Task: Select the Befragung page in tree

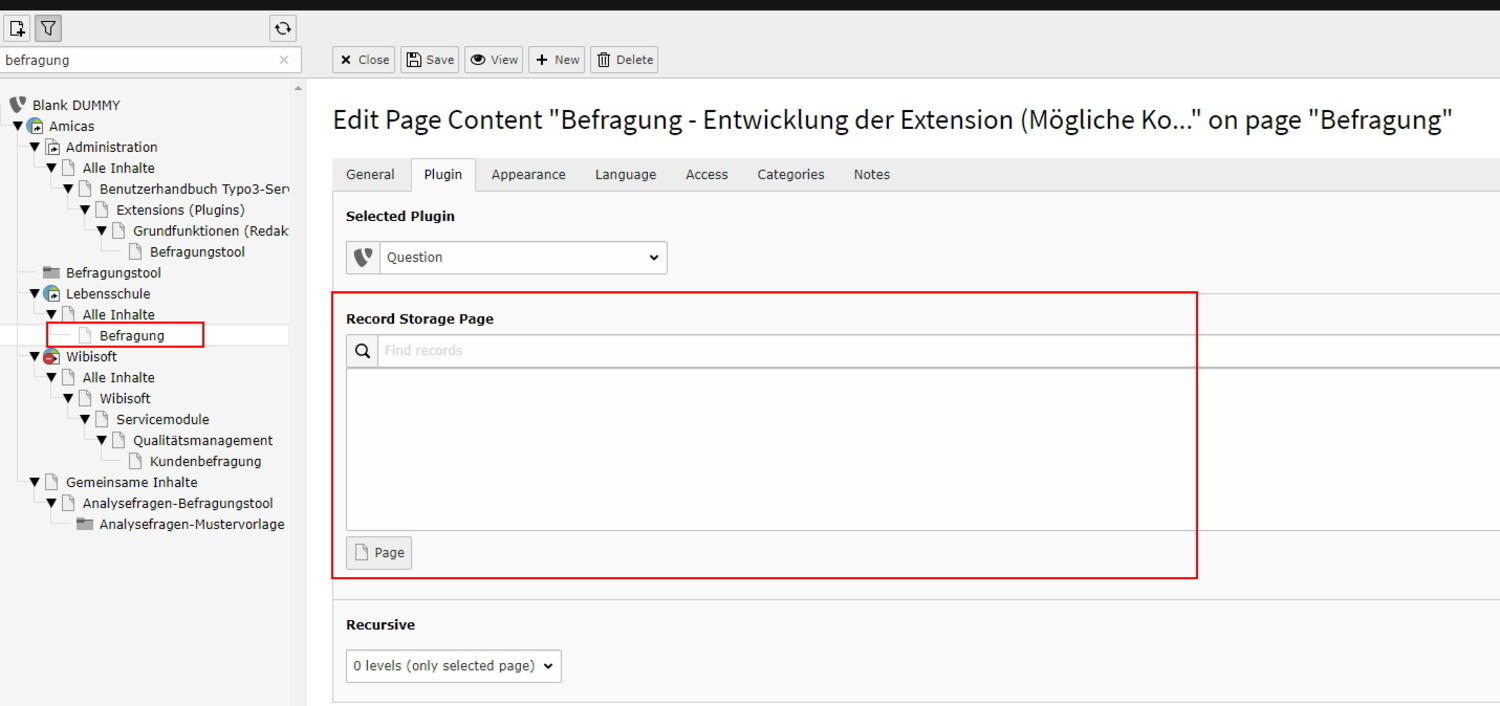Action: (x=132, y=336)
